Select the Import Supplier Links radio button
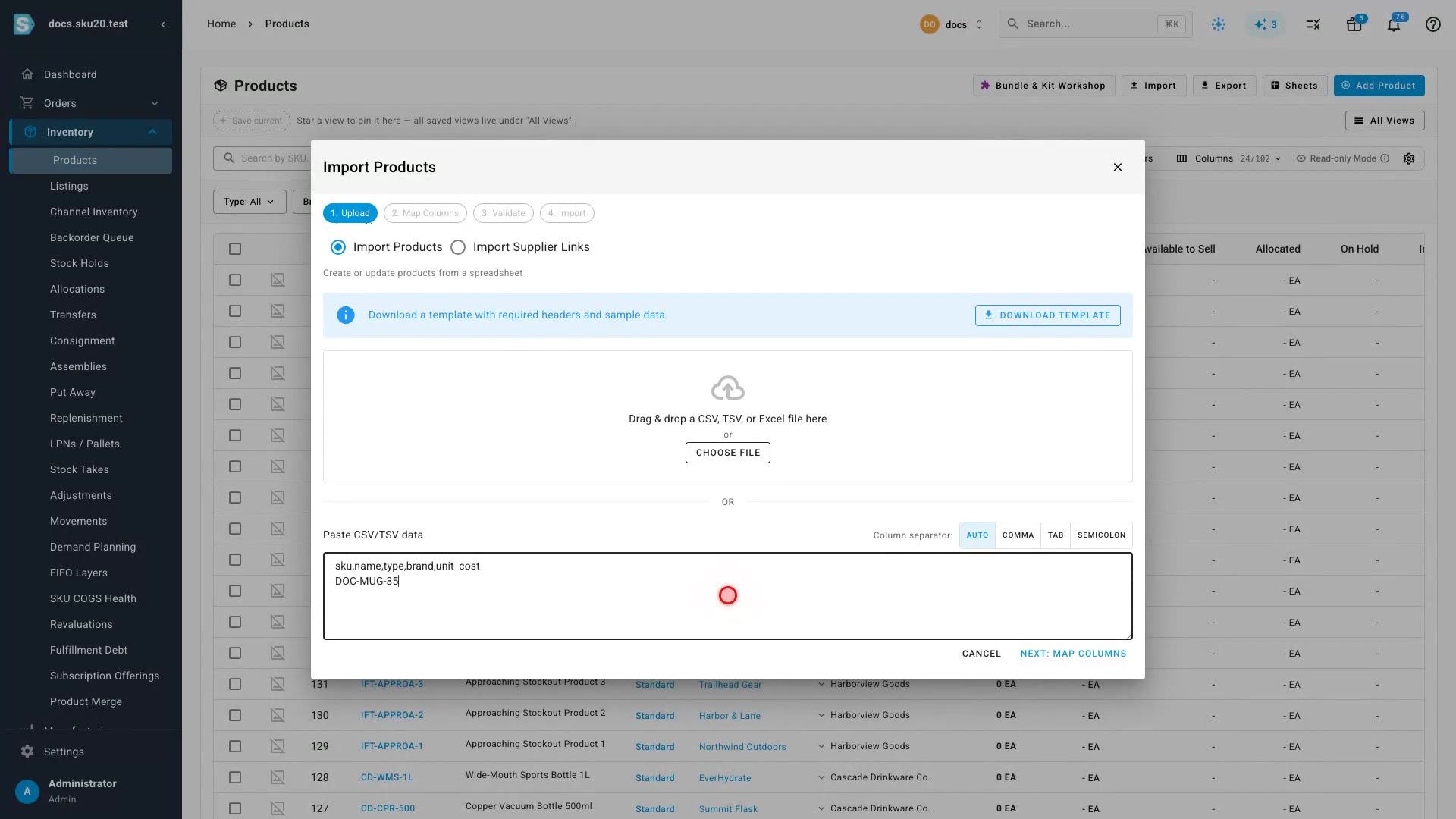This screenshot has width=1456, height=819. (458, 247)
